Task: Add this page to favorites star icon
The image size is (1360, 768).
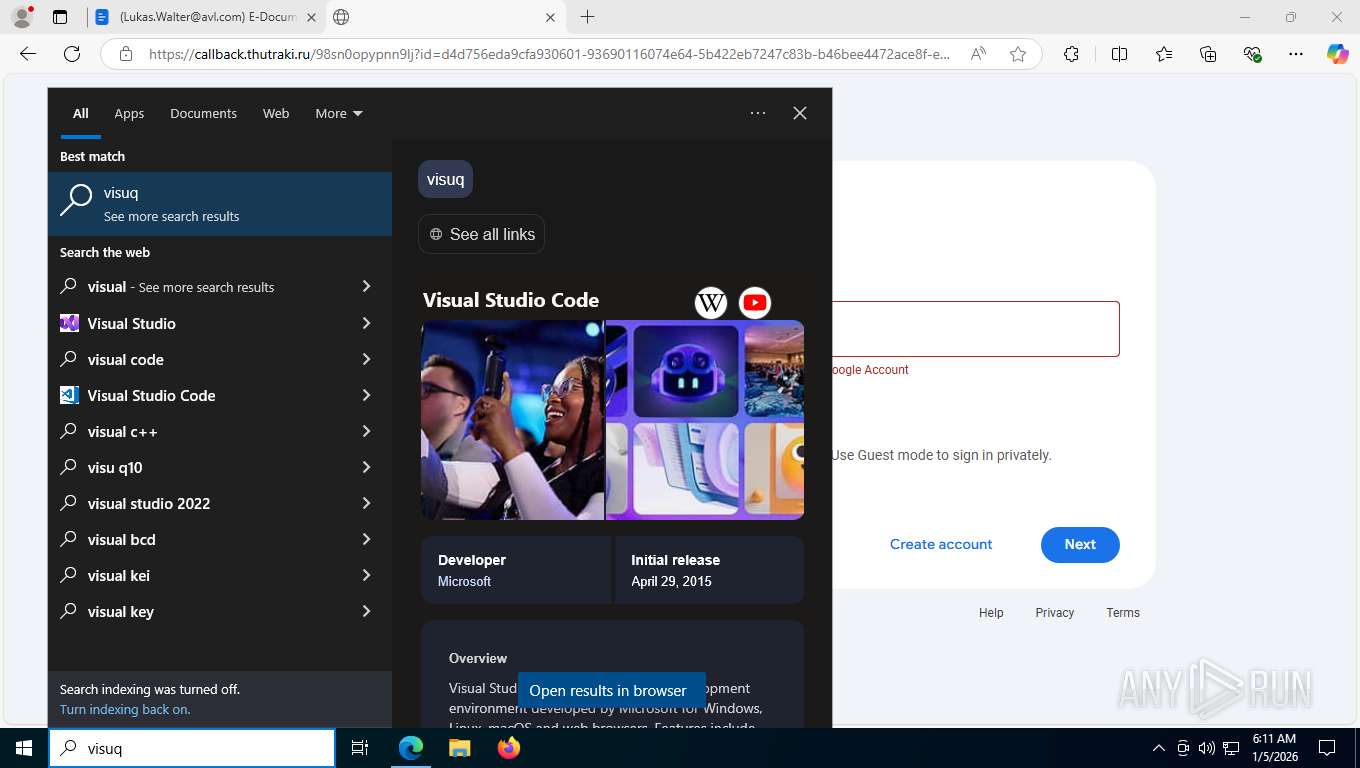Action: point(1018,54)
